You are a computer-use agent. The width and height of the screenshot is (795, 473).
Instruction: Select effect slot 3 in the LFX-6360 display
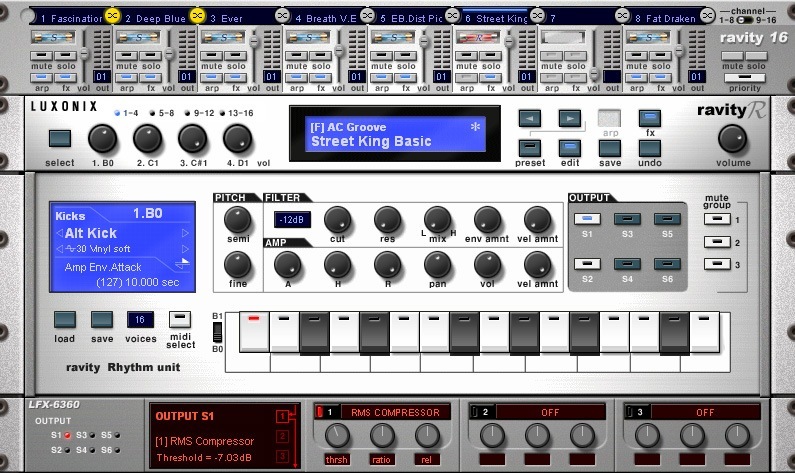click(x=282, y=456)
